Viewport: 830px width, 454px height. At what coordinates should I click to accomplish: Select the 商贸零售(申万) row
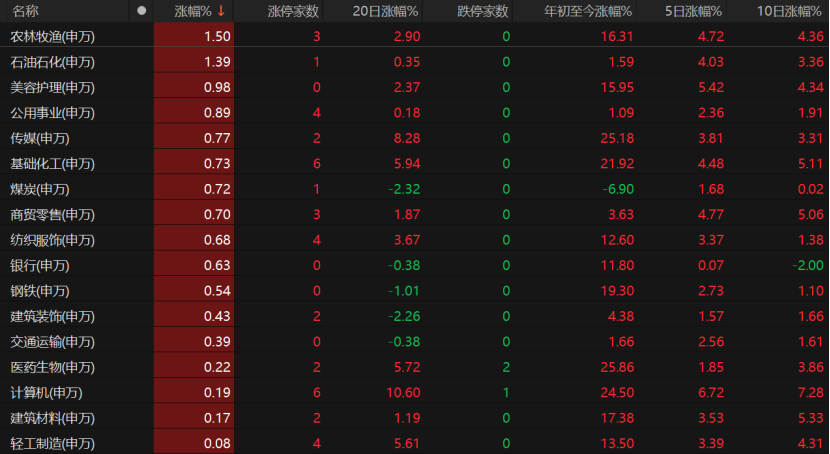415,214
